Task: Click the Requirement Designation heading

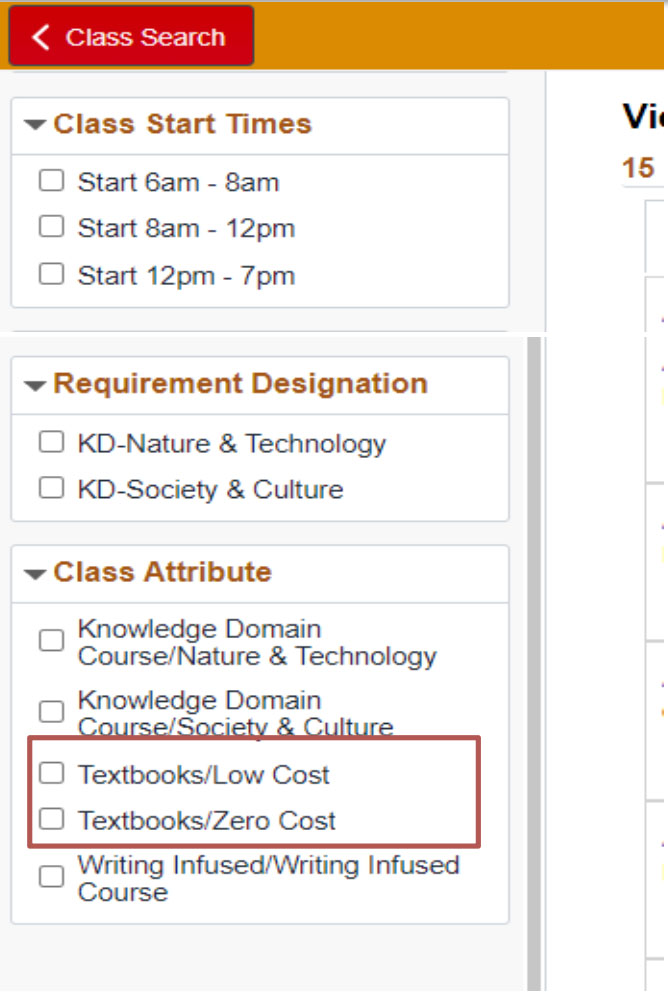Action: (x=240, y=384)
